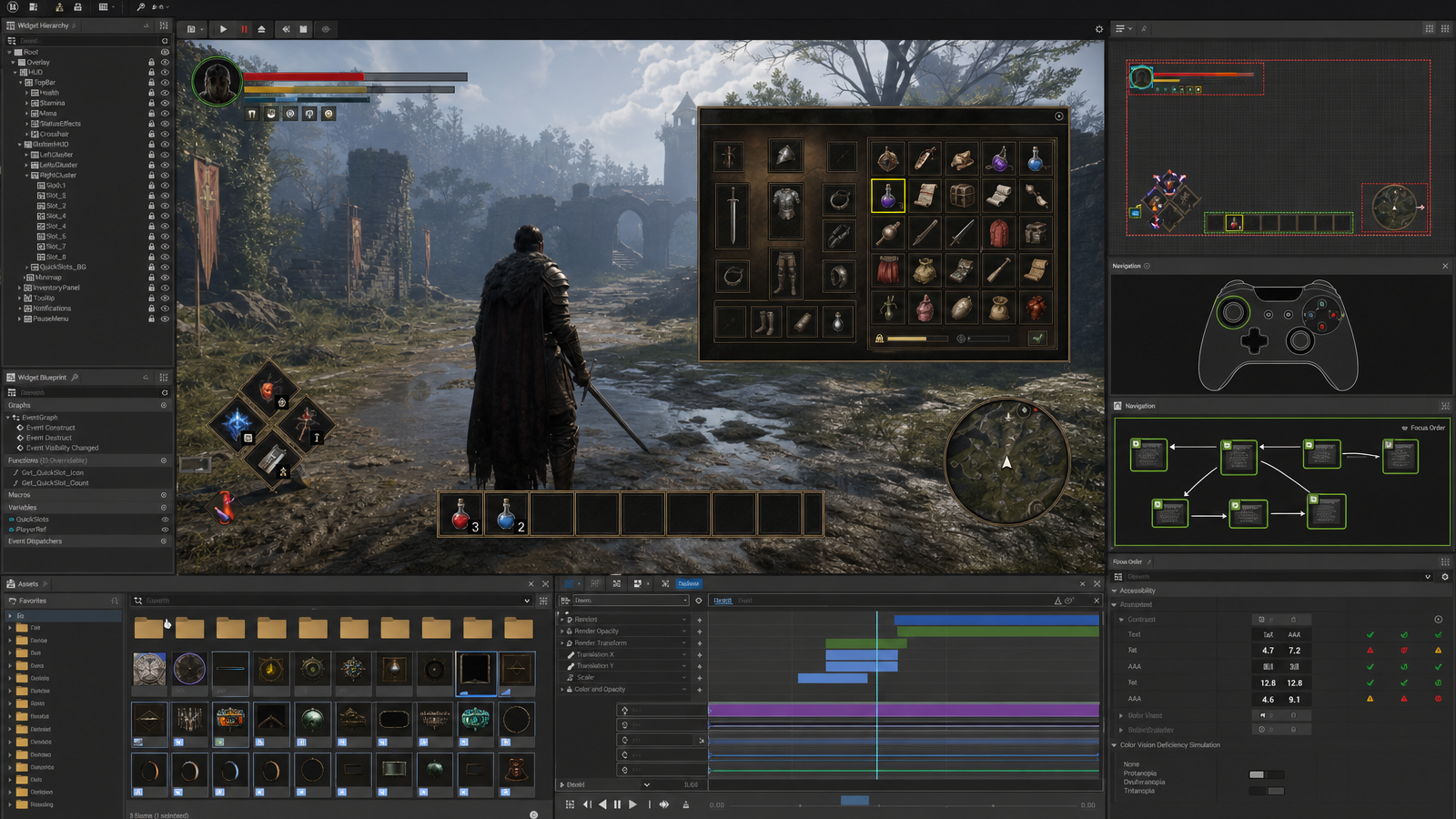The height and width of the screenshot is (819, 1456).
Task: Pause animation in timeline transport controls
Action: 617,804
